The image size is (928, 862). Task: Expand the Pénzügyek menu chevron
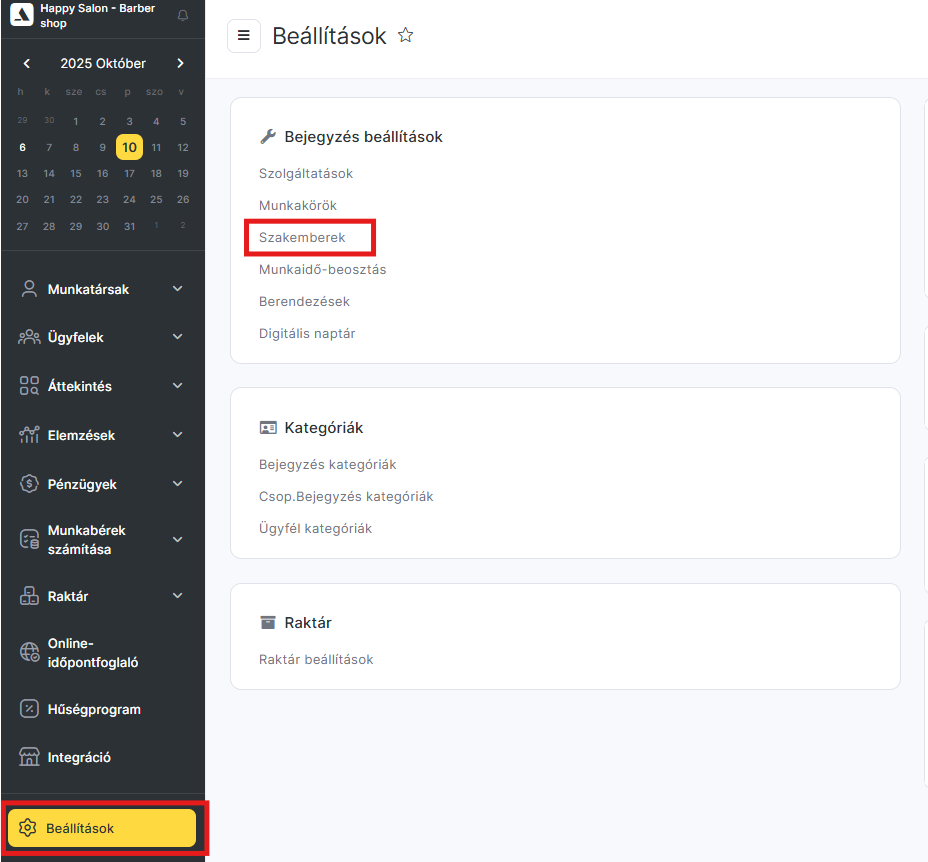click(178, 484)
